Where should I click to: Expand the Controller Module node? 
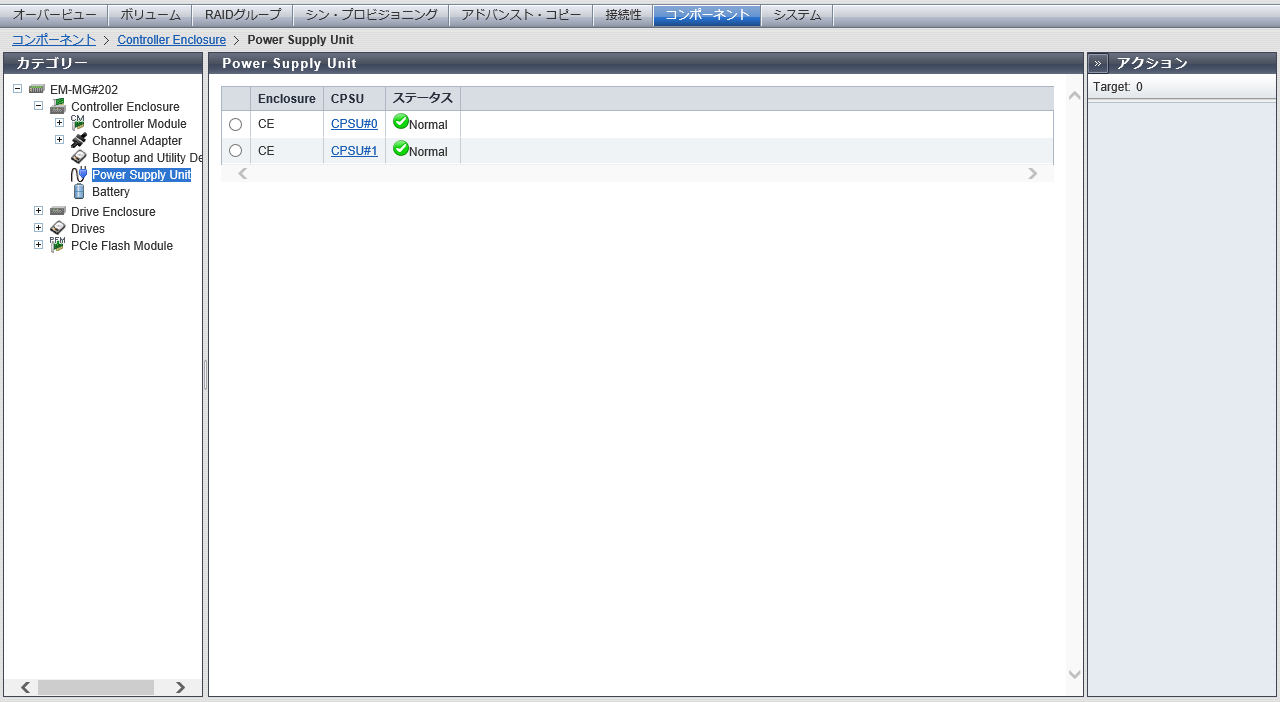tap(60, 123)
